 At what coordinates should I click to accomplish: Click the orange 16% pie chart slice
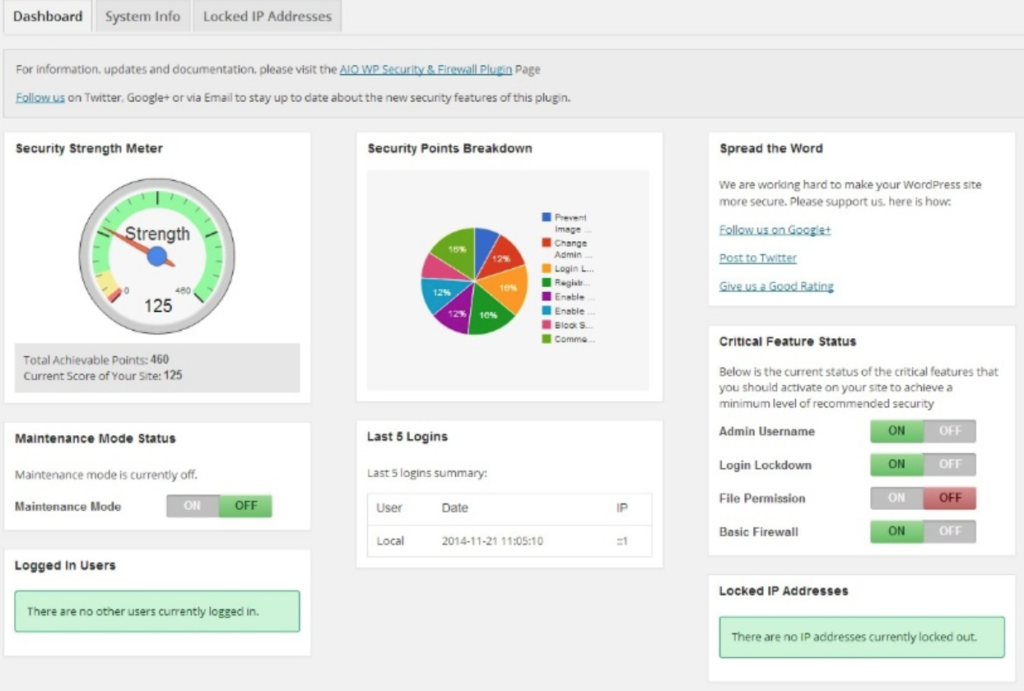point(506,286)
